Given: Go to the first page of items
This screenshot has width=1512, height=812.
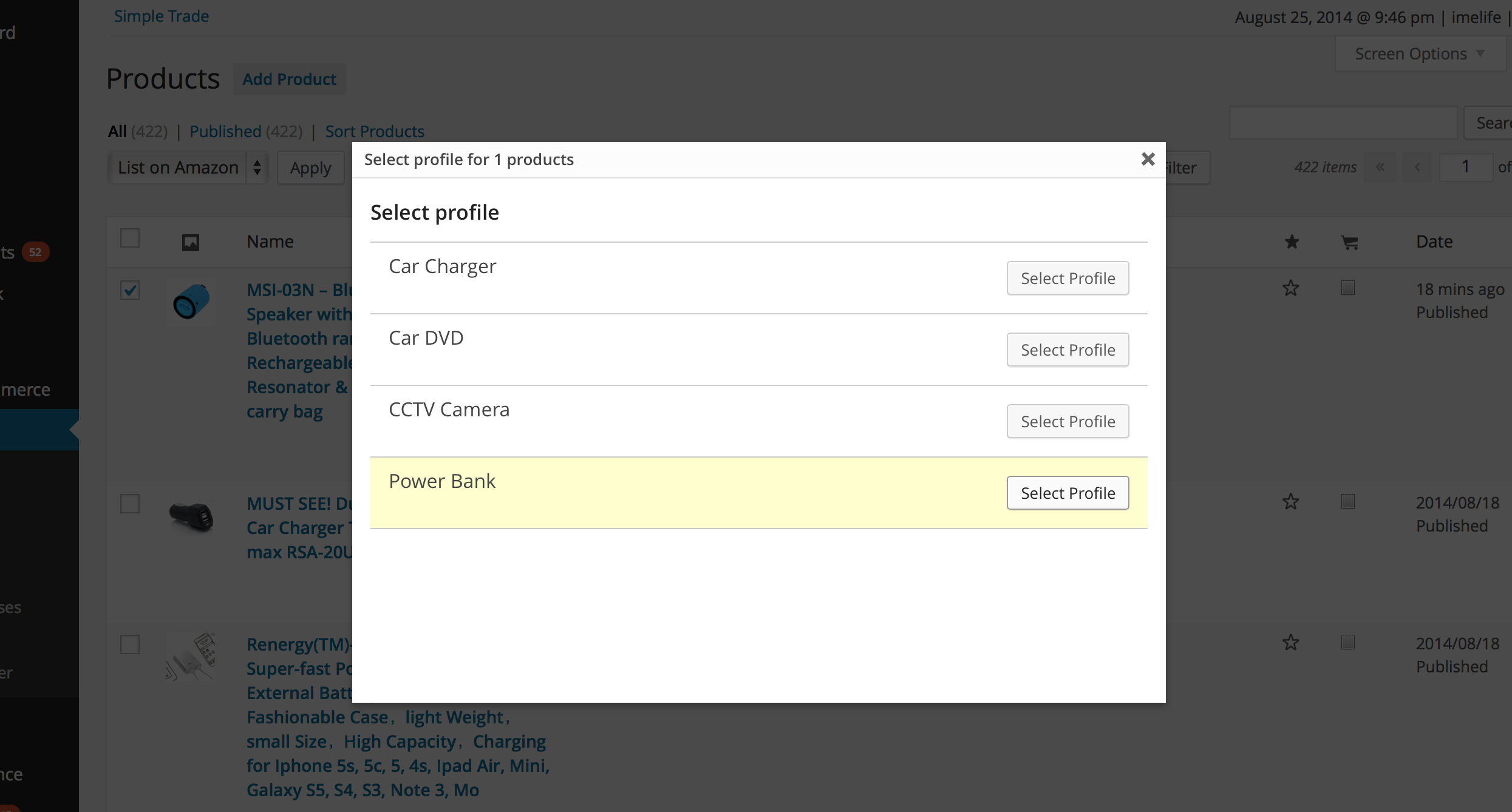Looking at the screenshot, I should (x=1380, y=167).
